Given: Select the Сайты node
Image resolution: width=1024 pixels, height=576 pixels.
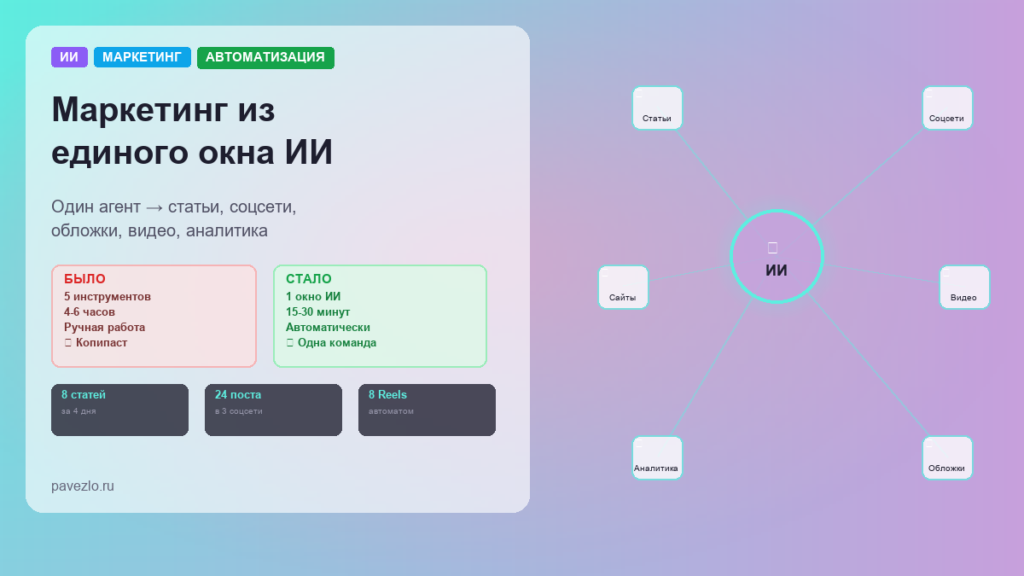Looking at the screenshot, I should [623, 287].
